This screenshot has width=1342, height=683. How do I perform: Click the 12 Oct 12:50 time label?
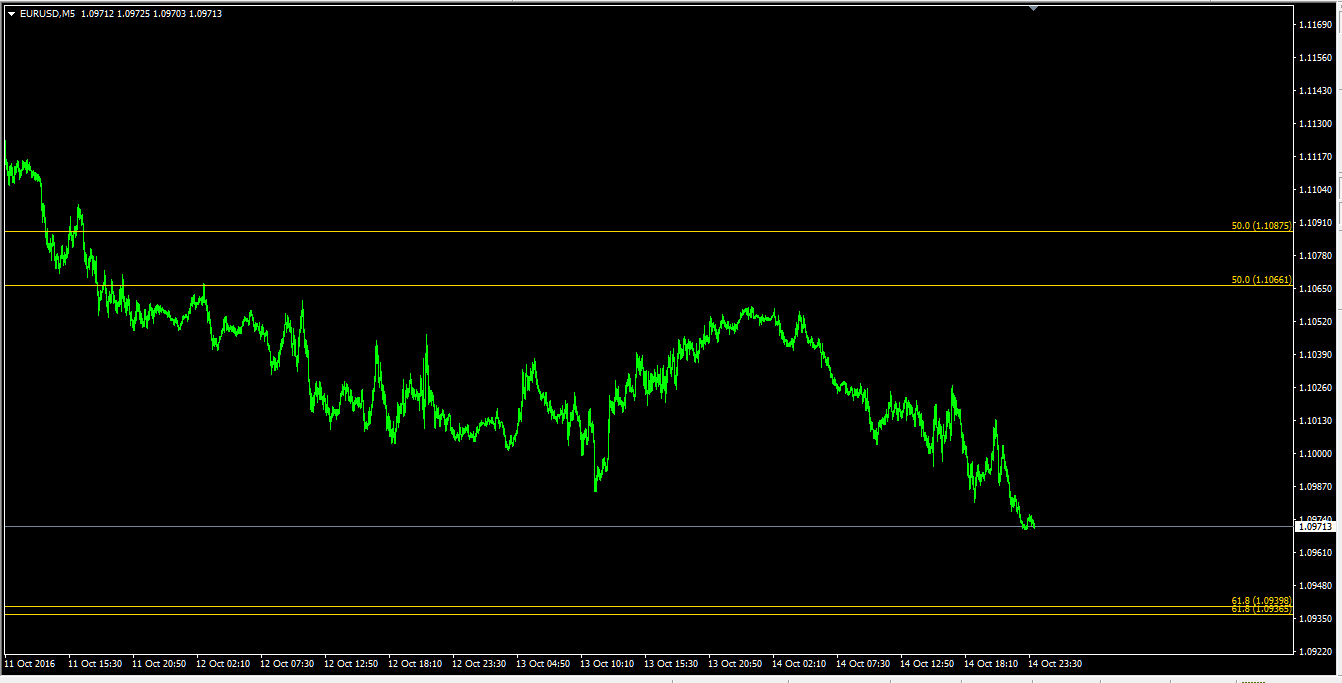pos(351,663)
